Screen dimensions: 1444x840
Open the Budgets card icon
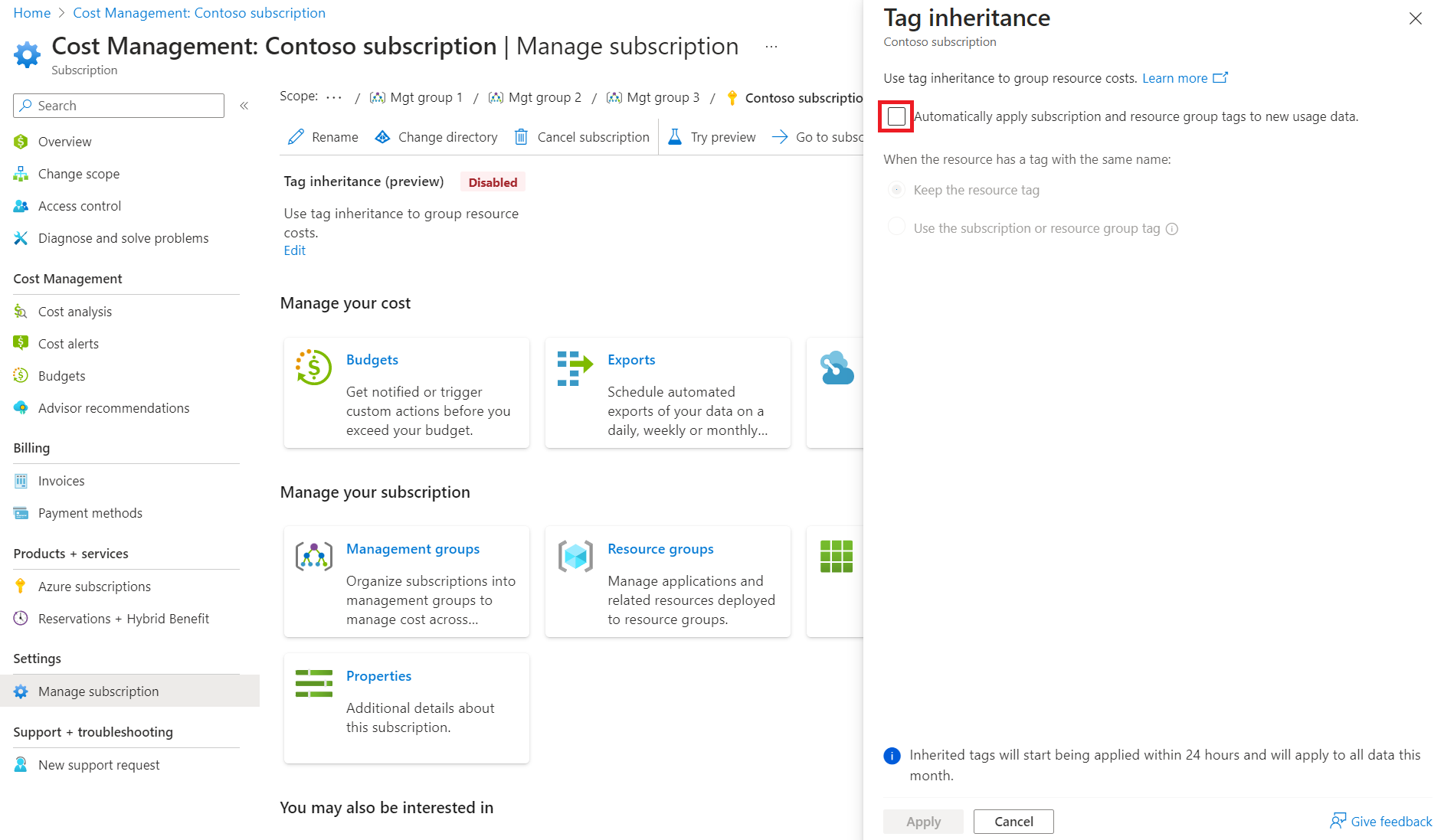click(314, 368)
